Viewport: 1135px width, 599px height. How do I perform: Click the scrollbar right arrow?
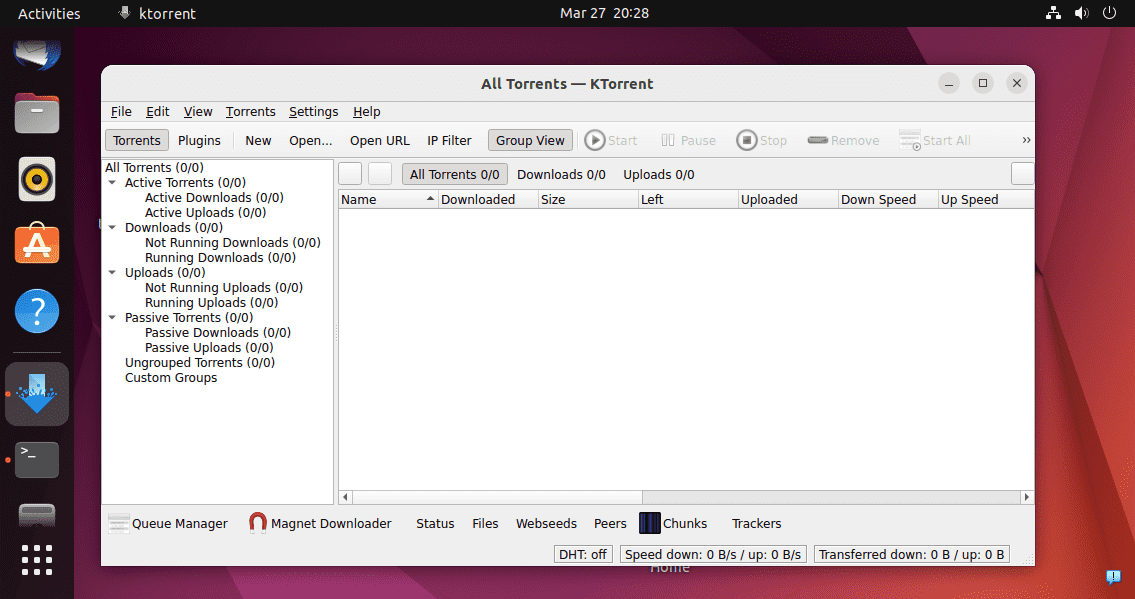pyautogui.click(x=1026, y=497)
